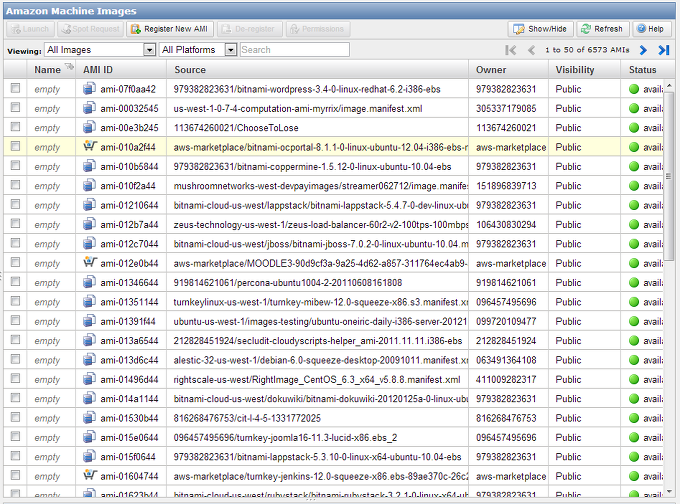Click the scrollbar up arrow of the table
Image resolution: width=680 pixels, height=504 pixels.
click(x=669, y=85)
